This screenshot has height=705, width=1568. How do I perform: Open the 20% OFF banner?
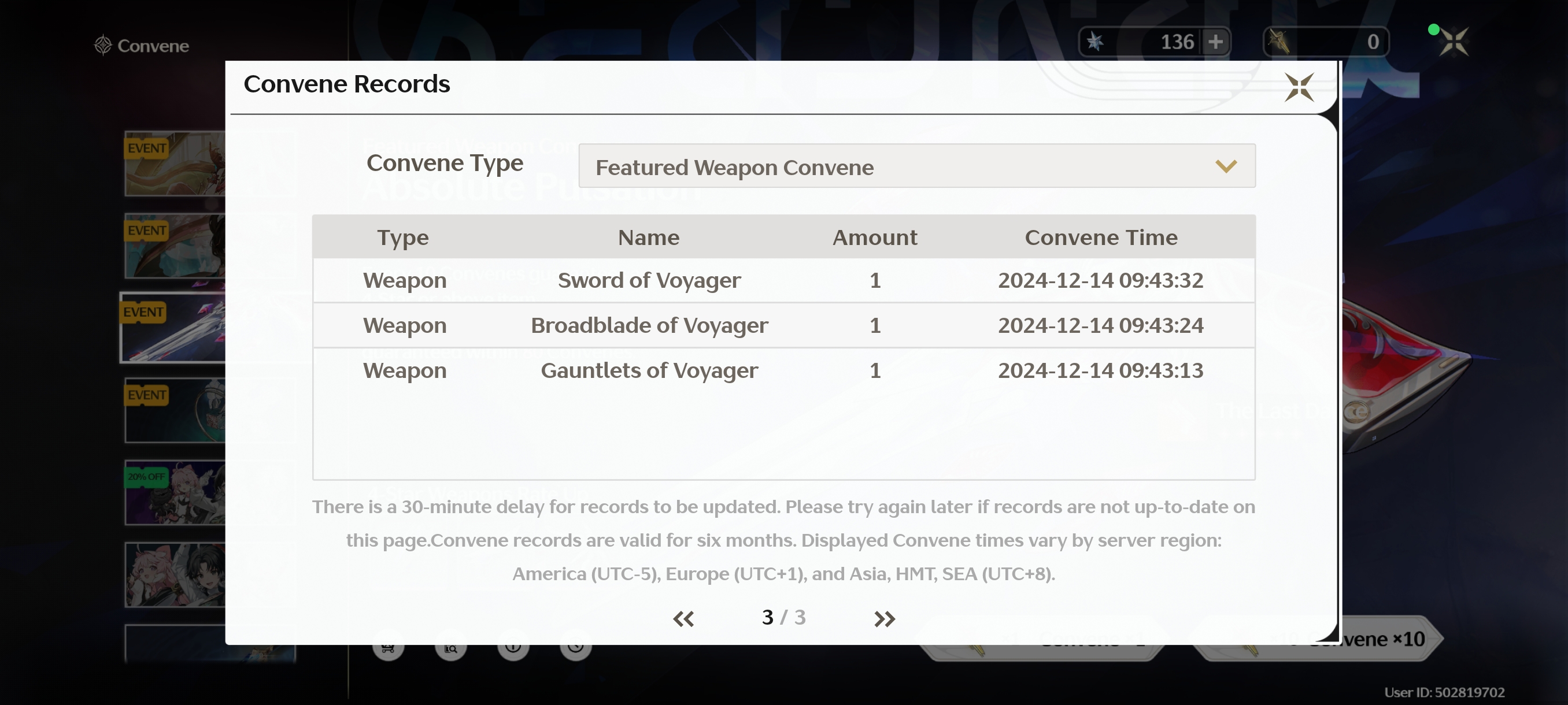[175, 493]
